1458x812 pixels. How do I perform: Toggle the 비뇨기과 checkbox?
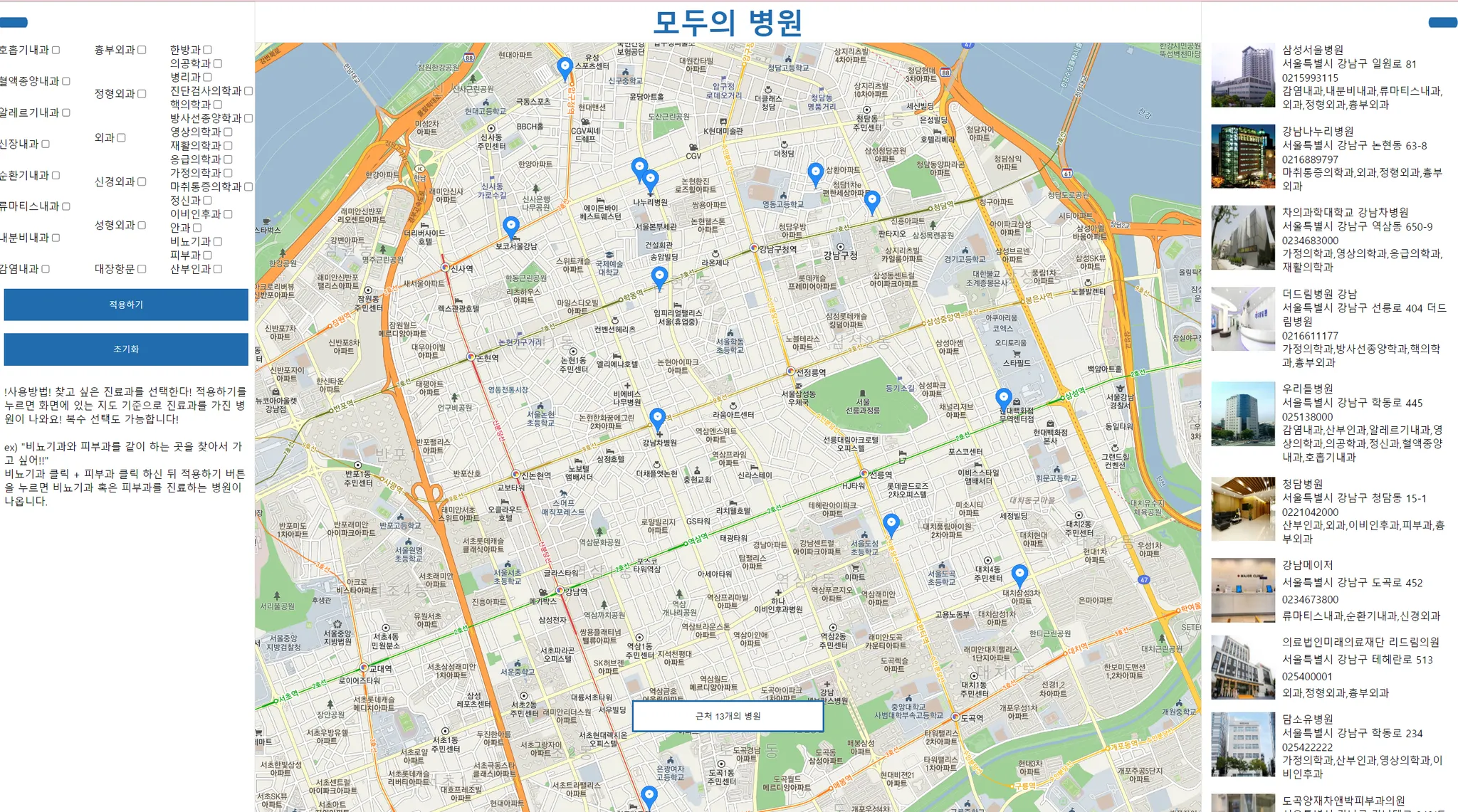click(x=217, y=241)
